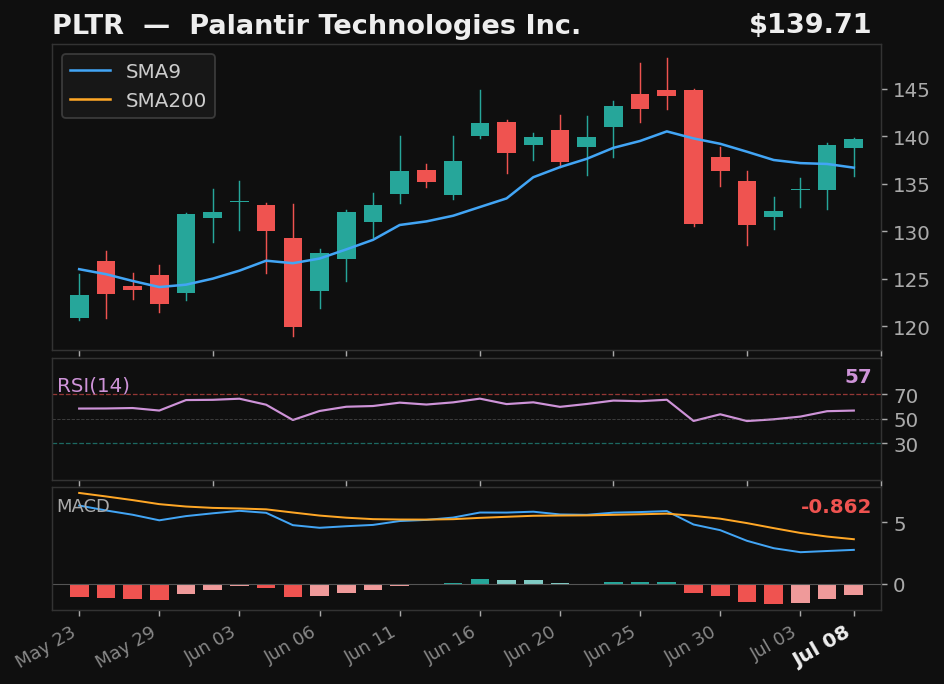The height and width of the screenshot is (684, 944).
Task: Click the MACD panel label
Action: [x=83, y=506]
